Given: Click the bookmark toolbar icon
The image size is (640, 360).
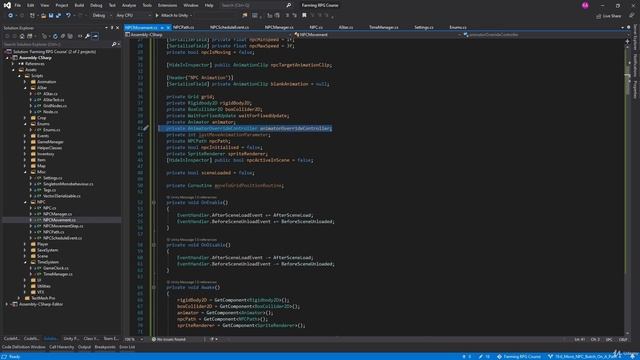Looking at the screenshot, I should 304,16.
